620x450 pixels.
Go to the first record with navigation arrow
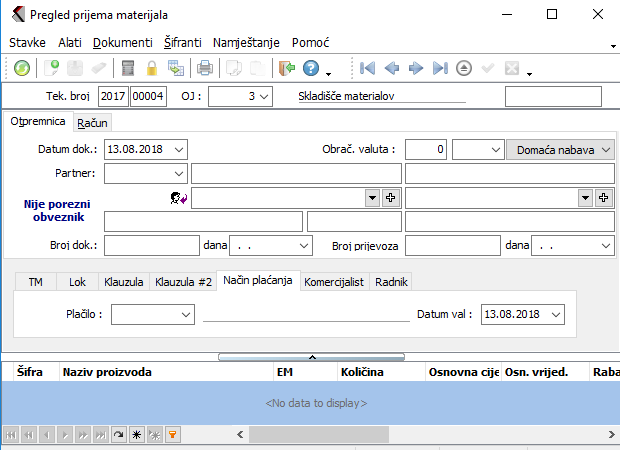pos(368,68)
